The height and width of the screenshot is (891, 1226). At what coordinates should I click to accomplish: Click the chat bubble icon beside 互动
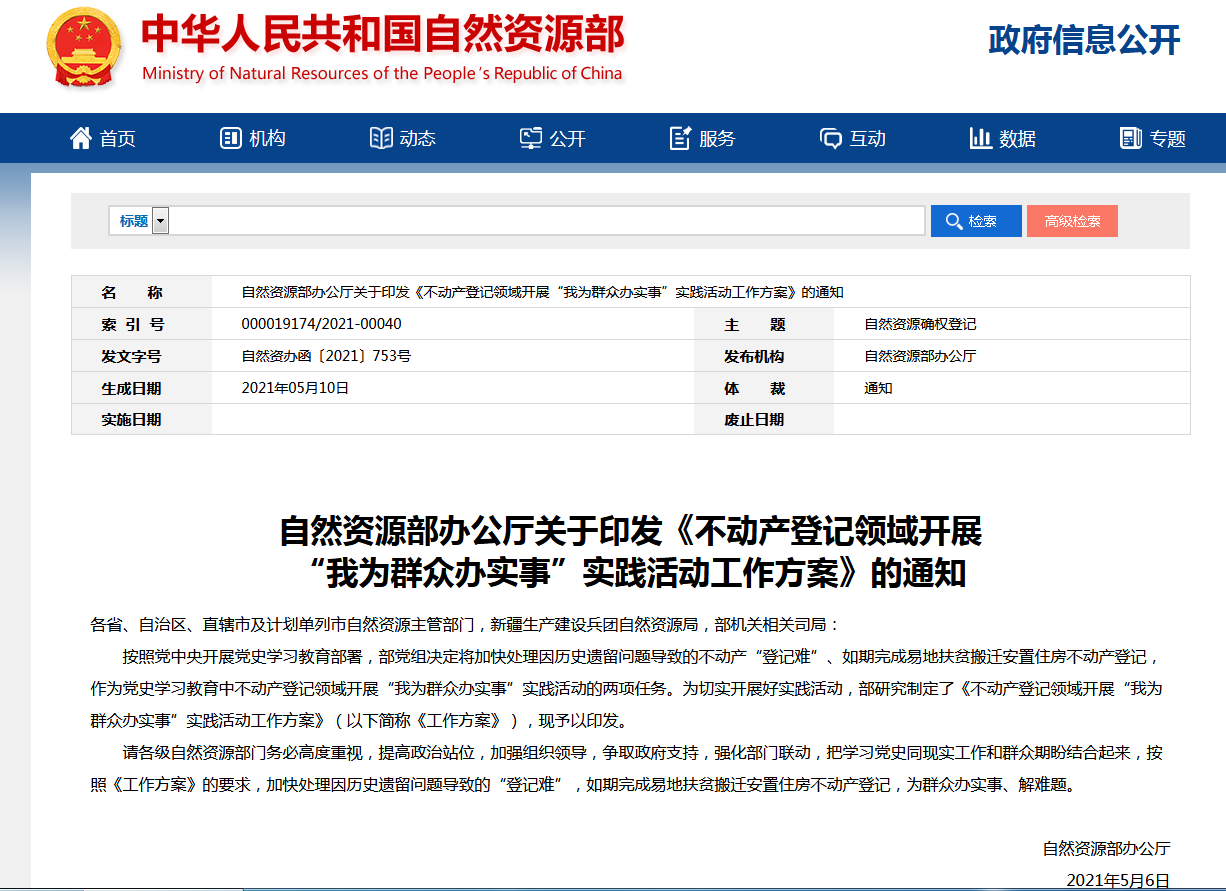(831, 138)
